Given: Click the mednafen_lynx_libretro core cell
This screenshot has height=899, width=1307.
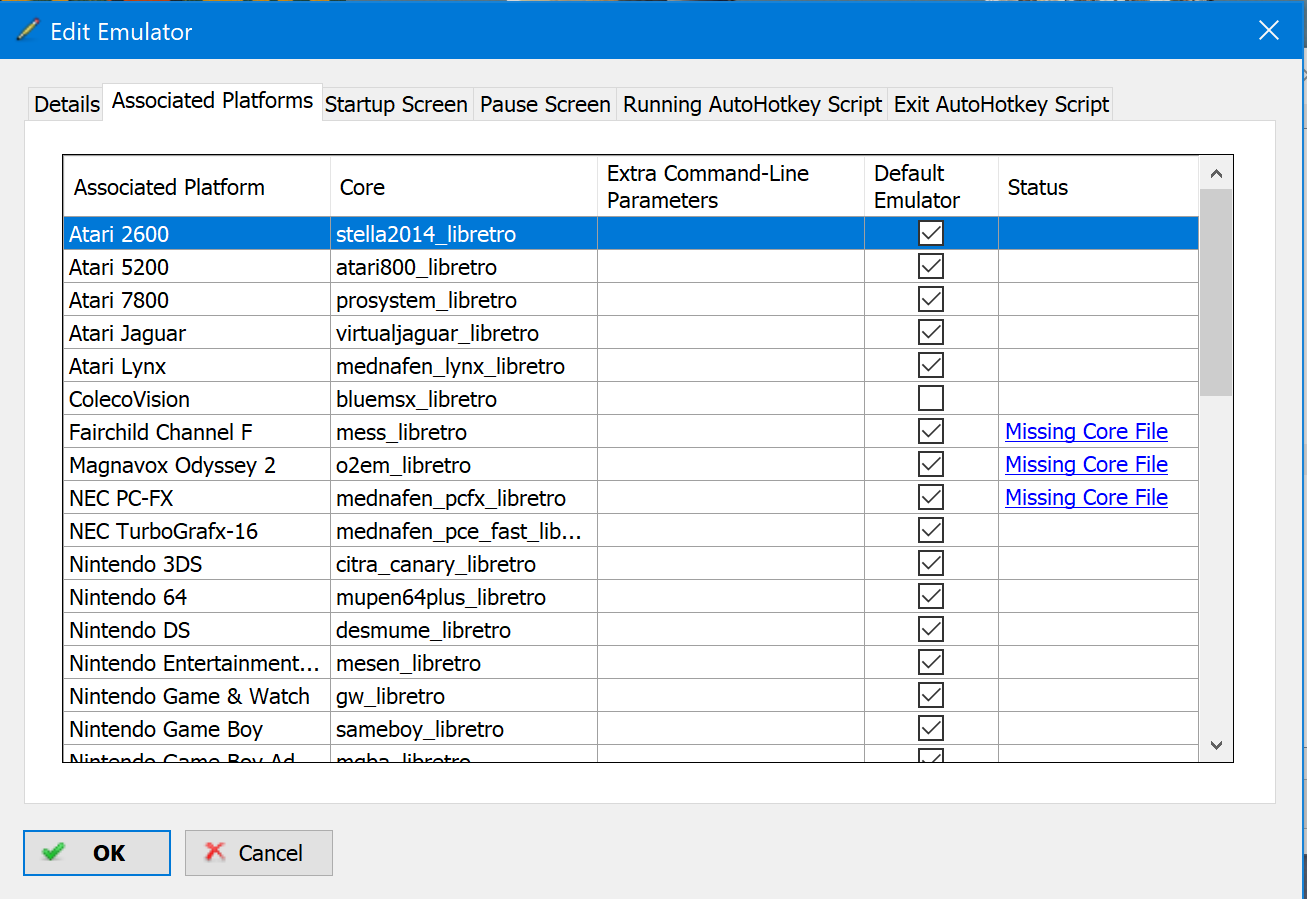Looking at the screenshot, I should point(464,366).
